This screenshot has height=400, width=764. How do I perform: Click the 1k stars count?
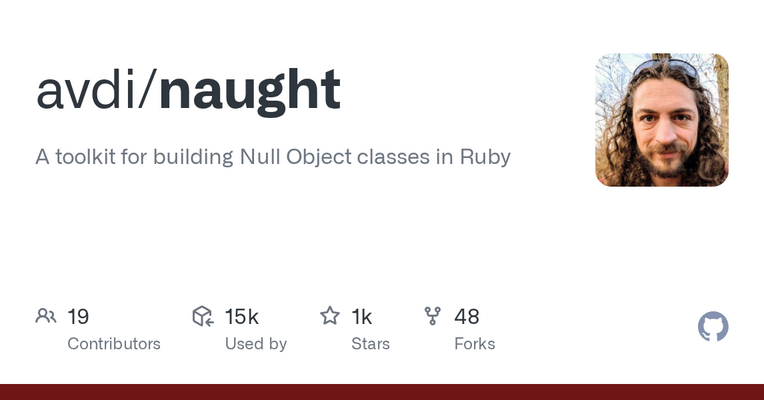pos(362,317)
